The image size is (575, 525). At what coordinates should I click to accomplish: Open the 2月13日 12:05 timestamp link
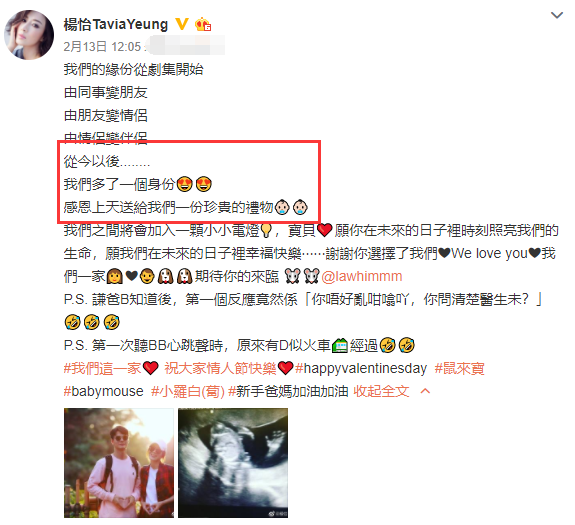pos(102,47)
